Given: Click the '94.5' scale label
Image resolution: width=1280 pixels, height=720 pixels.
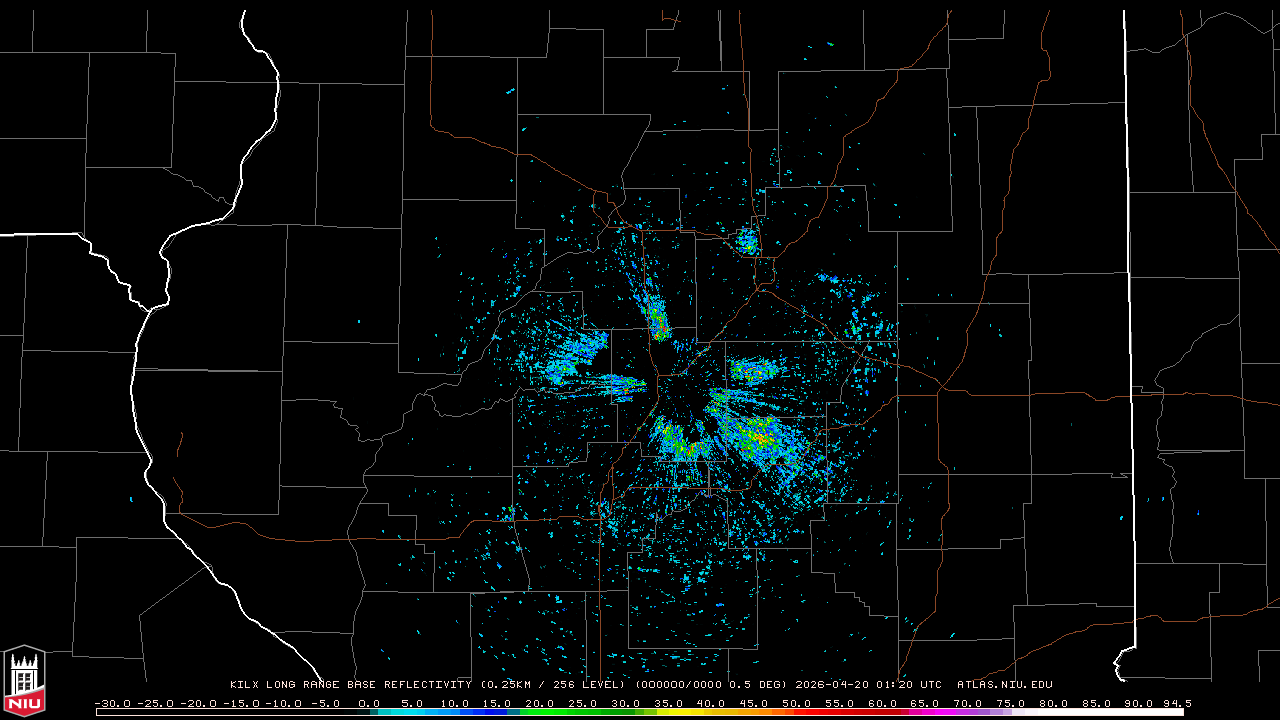Looking at the screenshot, I should point(1176,703).
